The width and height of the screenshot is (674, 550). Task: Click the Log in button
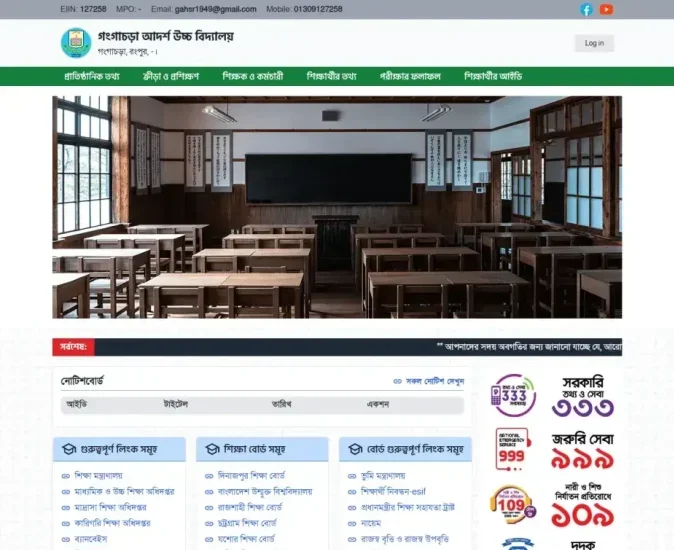[x=594, y=43]
